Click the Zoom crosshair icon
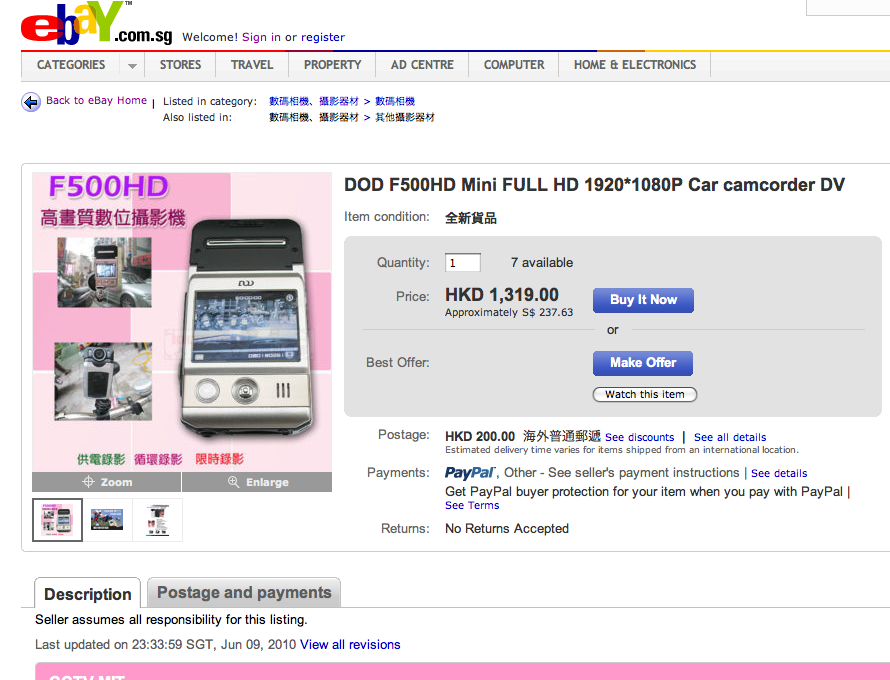The height and width of the screenshot is (680, 890). [x=88, y=482]
